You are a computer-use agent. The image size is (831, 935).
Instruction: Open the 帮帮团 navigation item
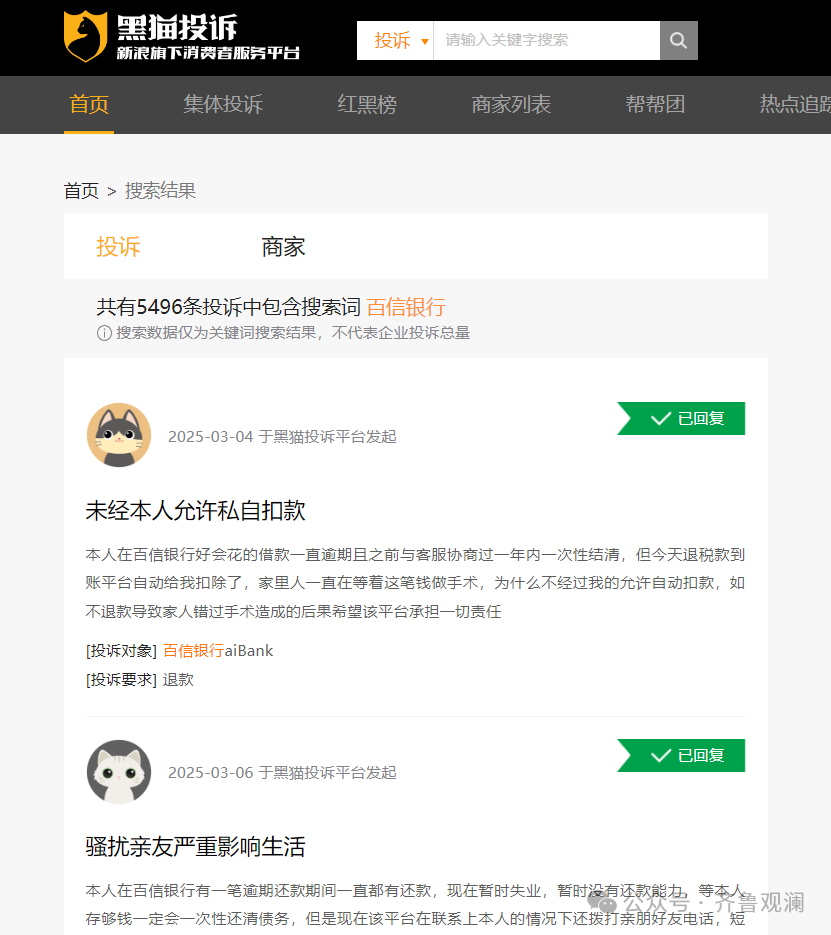pos(655,104)
